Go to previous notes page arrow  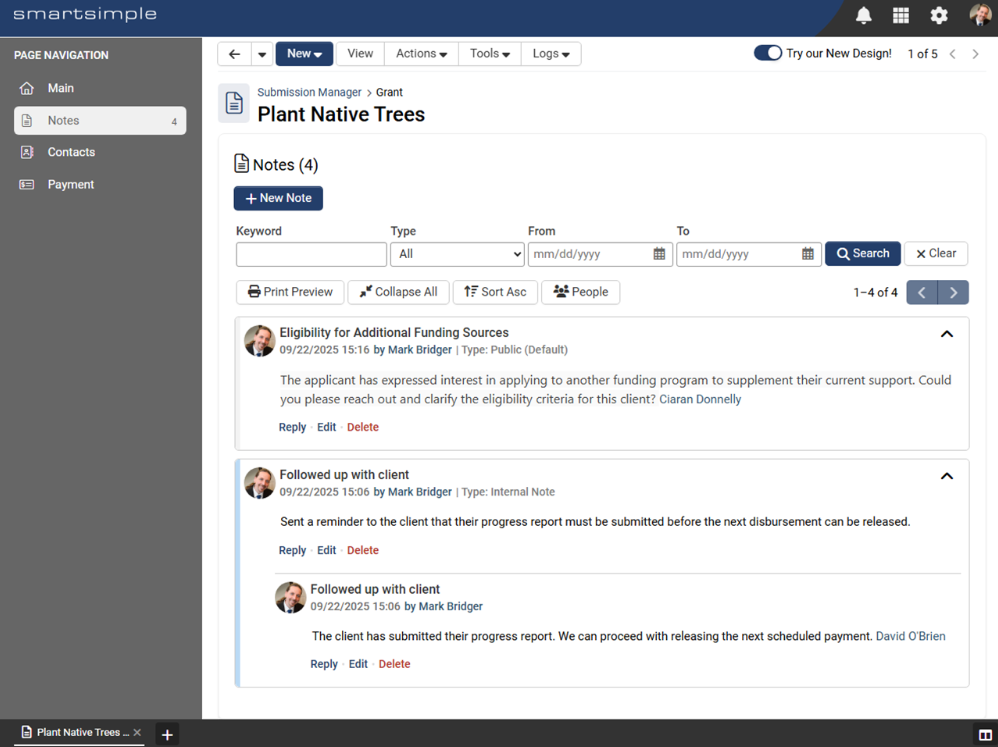[x=922, y=292]
